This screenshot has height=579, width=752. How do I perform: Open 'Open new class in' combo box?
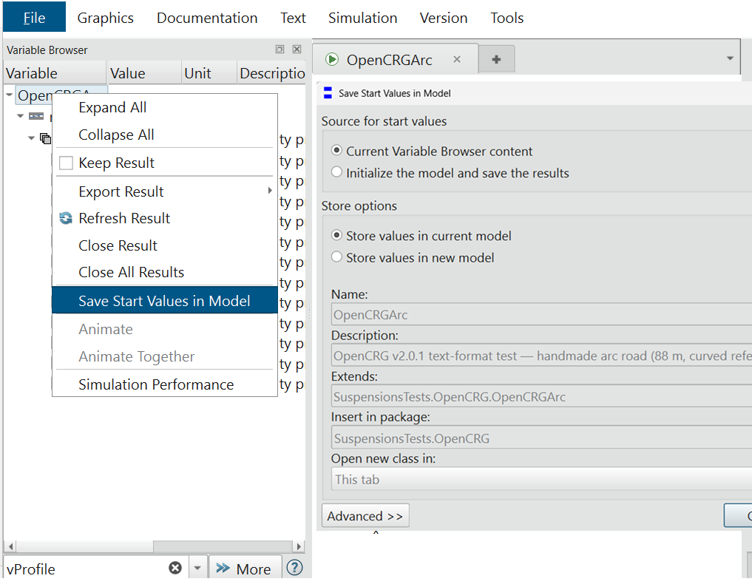(x=541, y=479)
